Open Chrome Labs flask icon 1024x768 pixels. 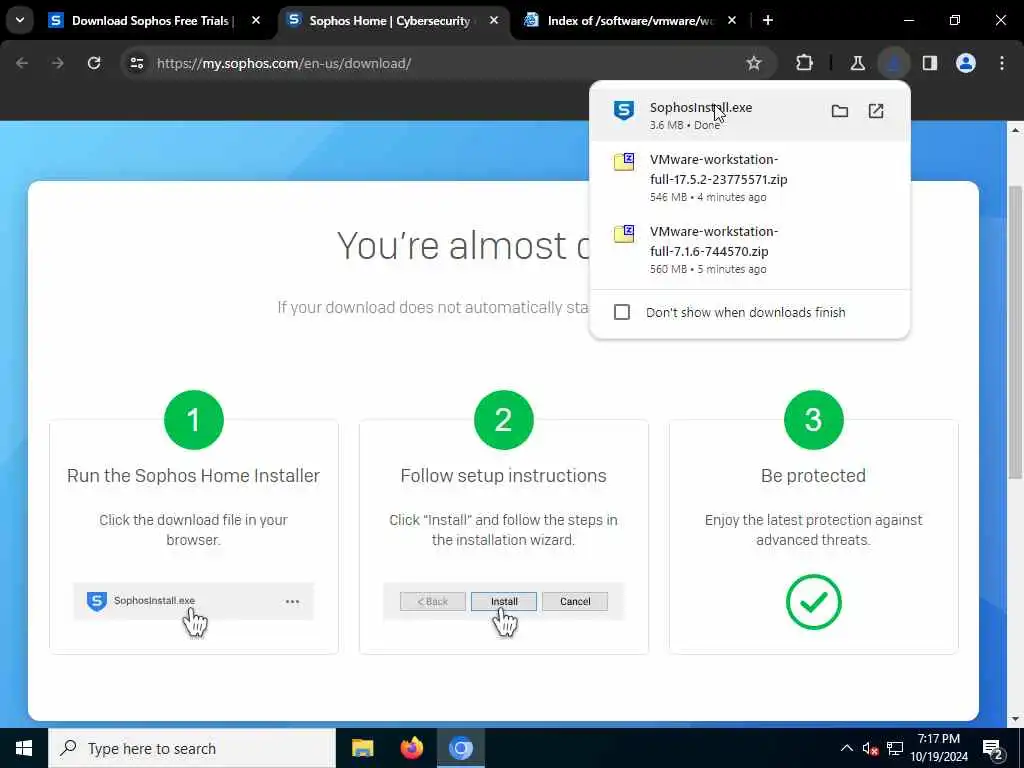(857, 63)
